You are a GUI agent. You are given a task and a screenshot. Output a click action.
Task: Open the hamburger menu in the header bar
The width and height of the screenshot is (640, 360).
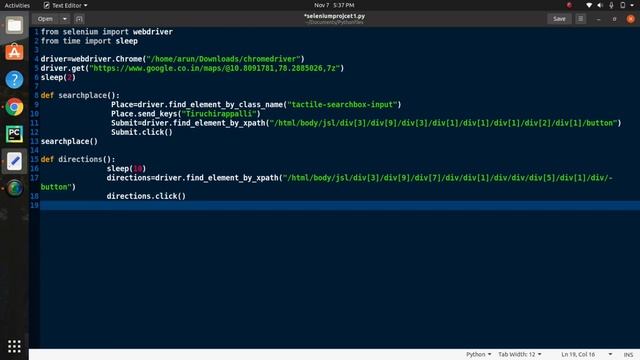tap(580, 19)
